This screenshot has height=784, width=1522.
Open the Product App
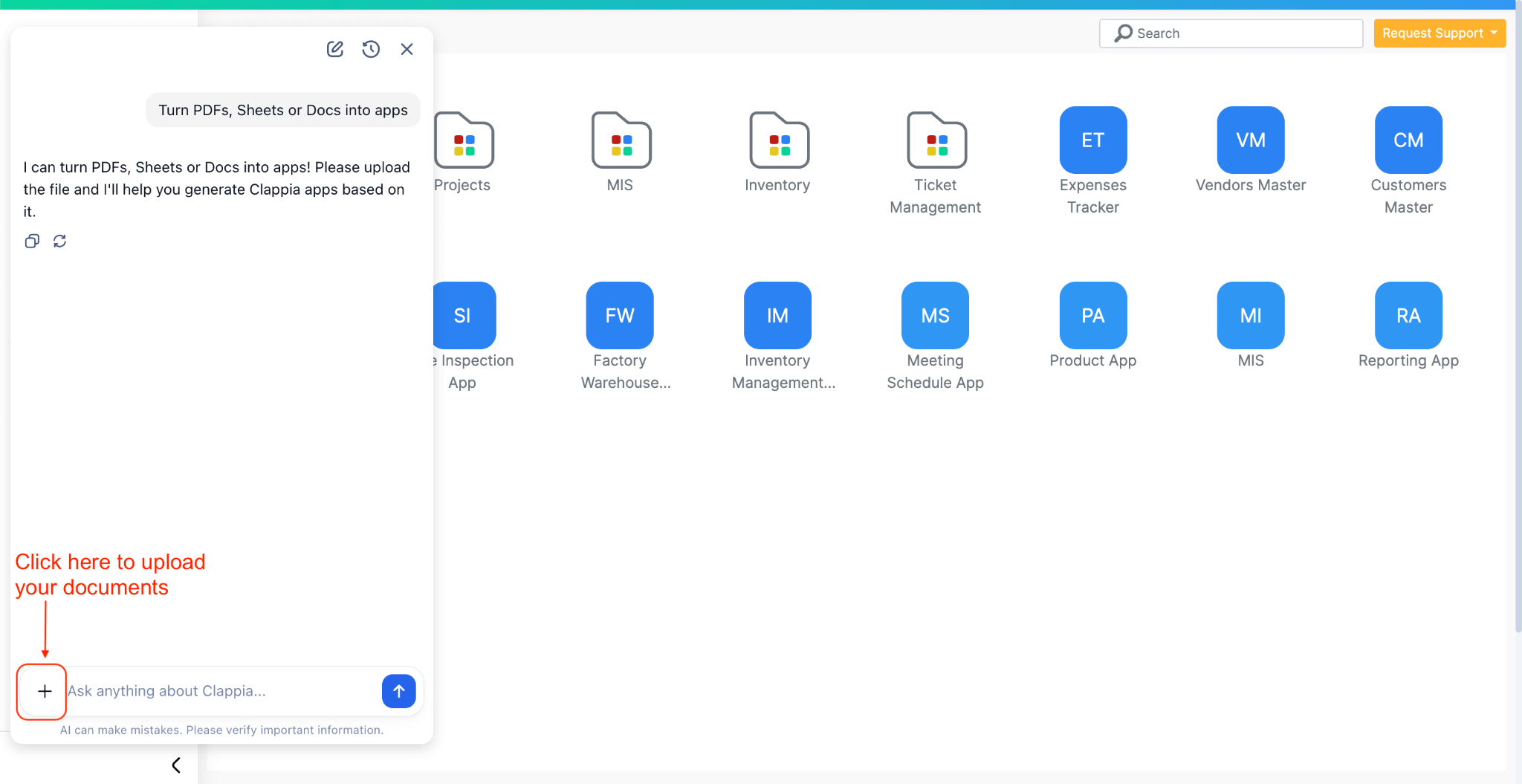click(x=1092, y=315)
